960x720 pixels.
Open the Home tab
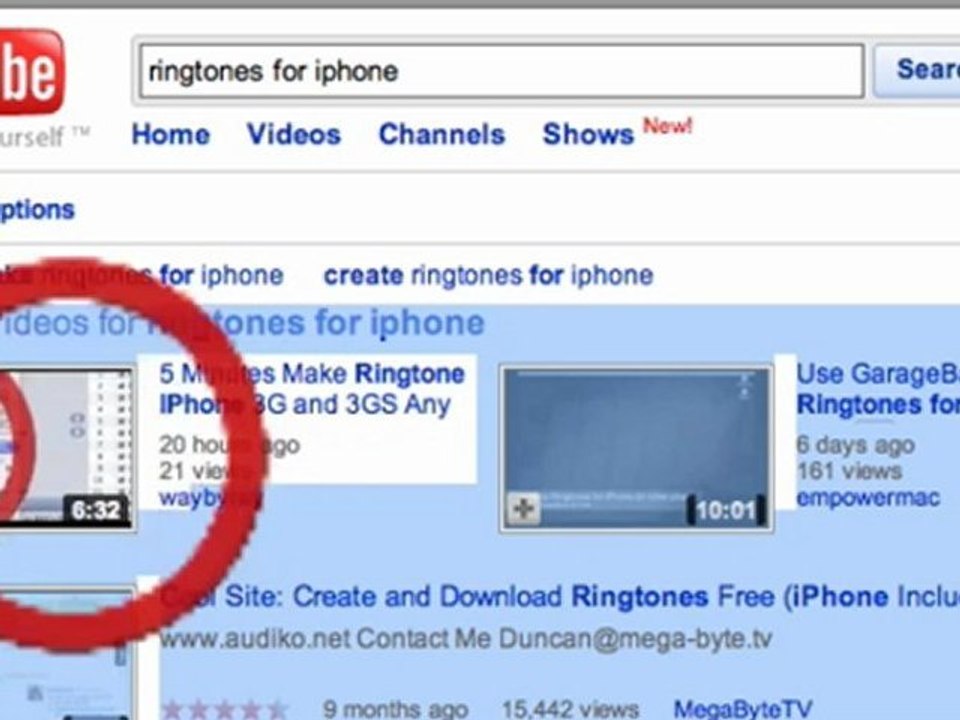(x=171, y=134)
